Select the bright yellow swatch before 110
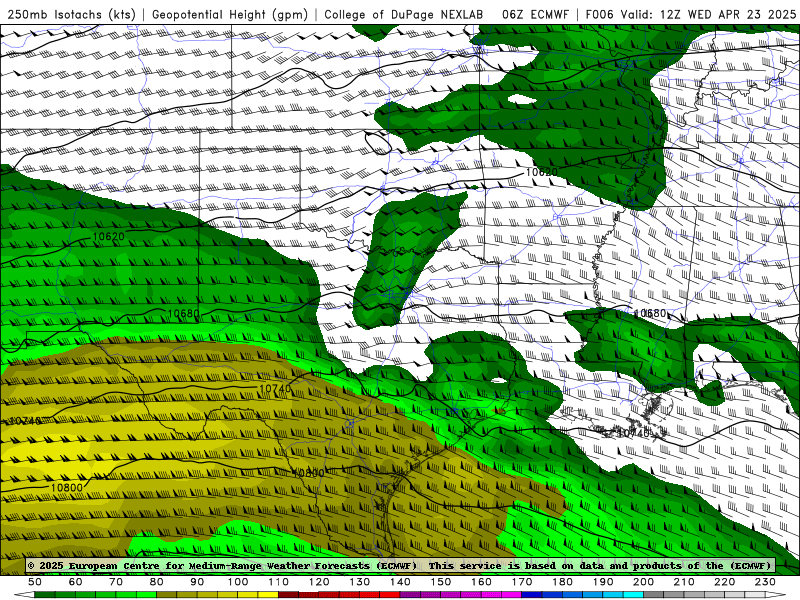 click(x=268, y=595)
